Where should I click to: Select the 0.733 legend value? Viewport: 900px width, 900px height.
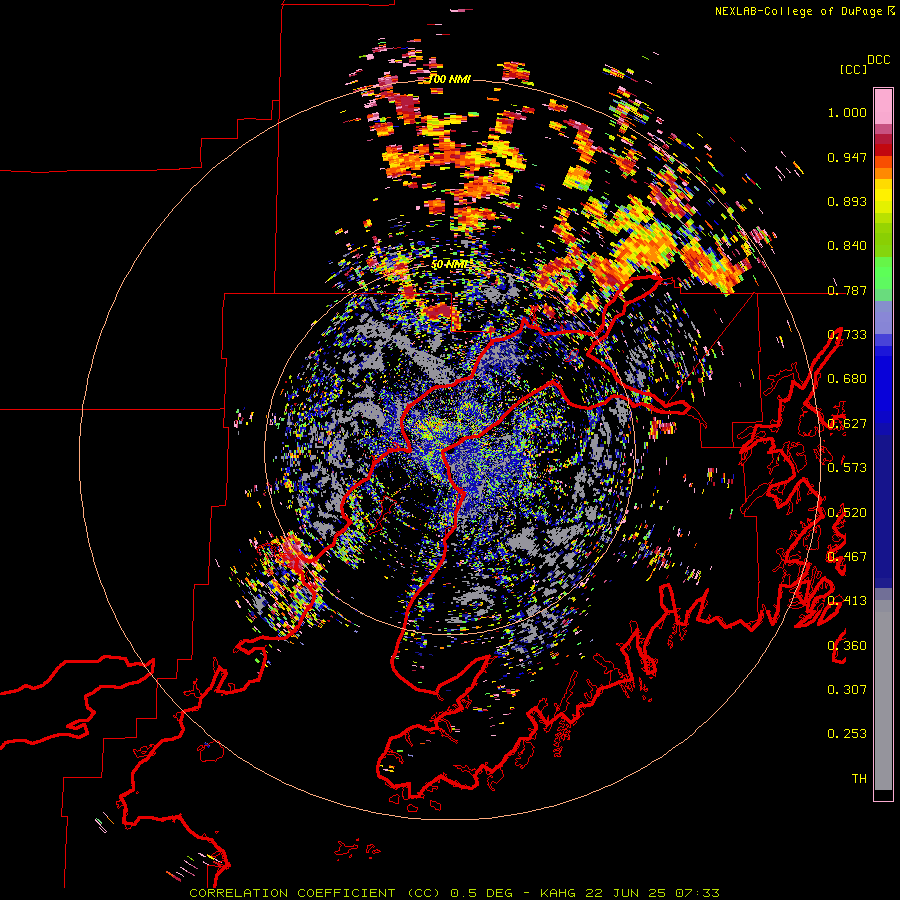pyautogui.click(x=847, y=335)
